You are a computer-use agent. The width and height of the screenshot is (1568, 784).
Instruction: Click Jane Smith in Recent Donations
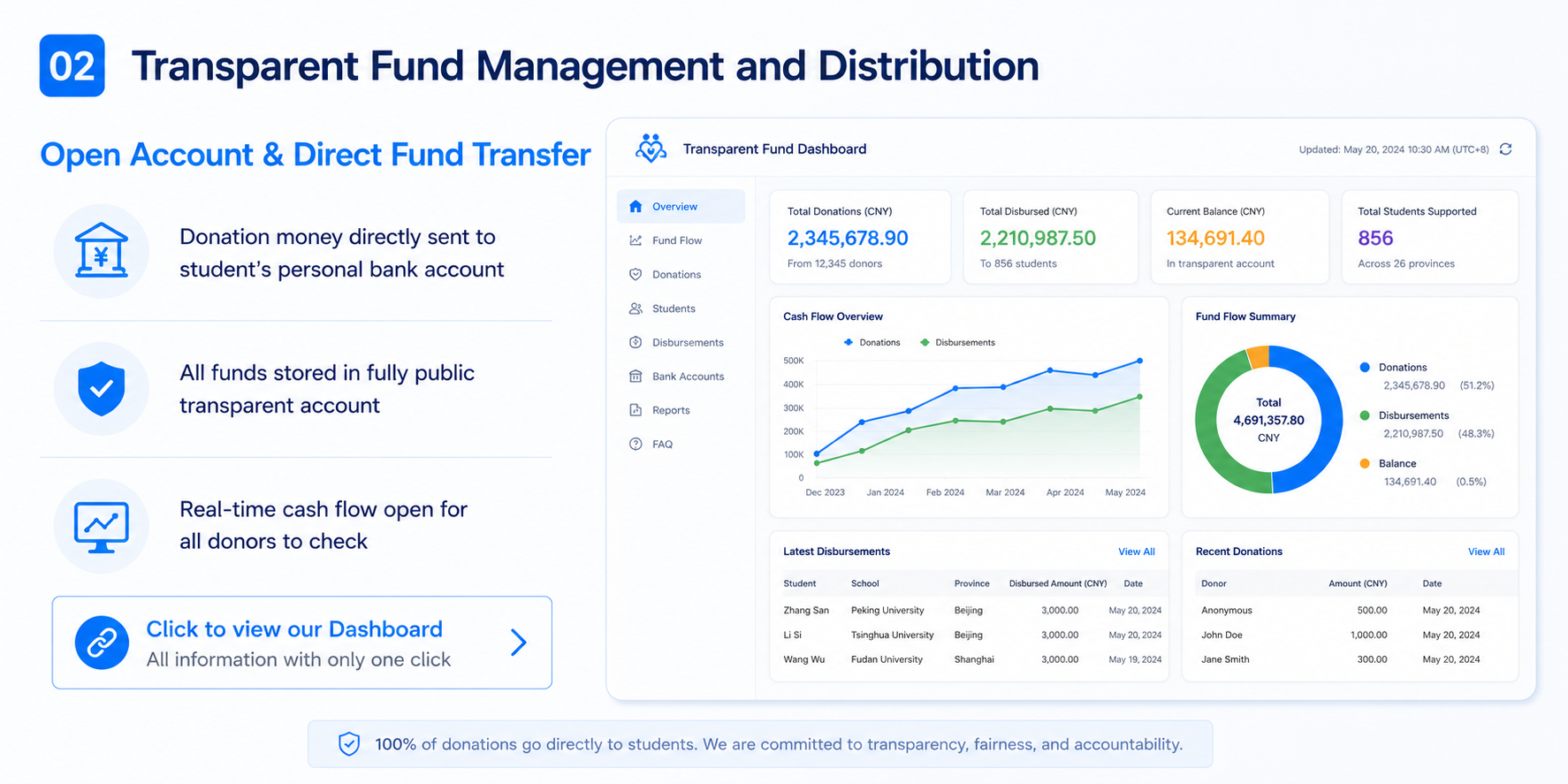tap(1225, 659)
